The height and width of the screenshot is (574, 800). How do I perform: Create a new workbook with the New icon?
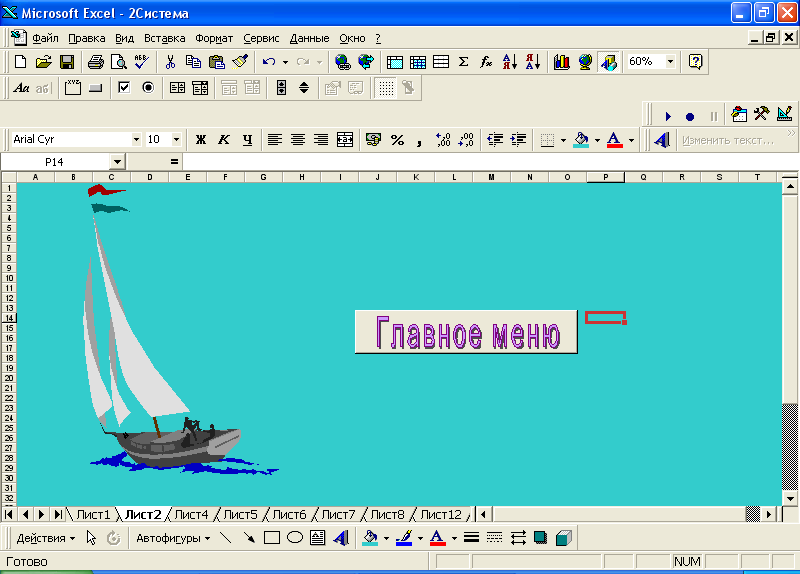click(x=20, y=62)
